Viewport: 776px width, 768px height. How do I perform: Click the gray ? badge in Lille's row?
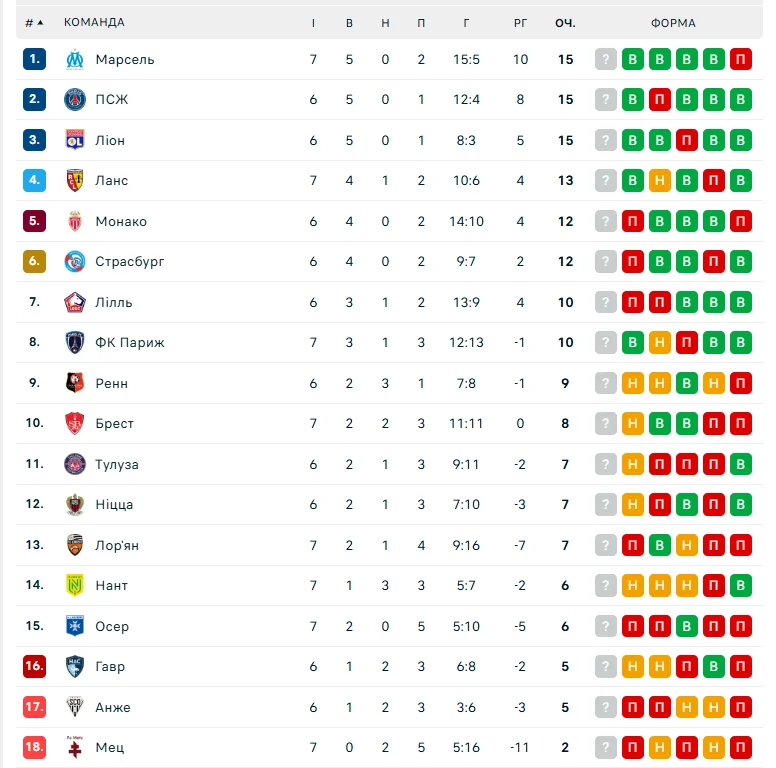click(605, 302)
